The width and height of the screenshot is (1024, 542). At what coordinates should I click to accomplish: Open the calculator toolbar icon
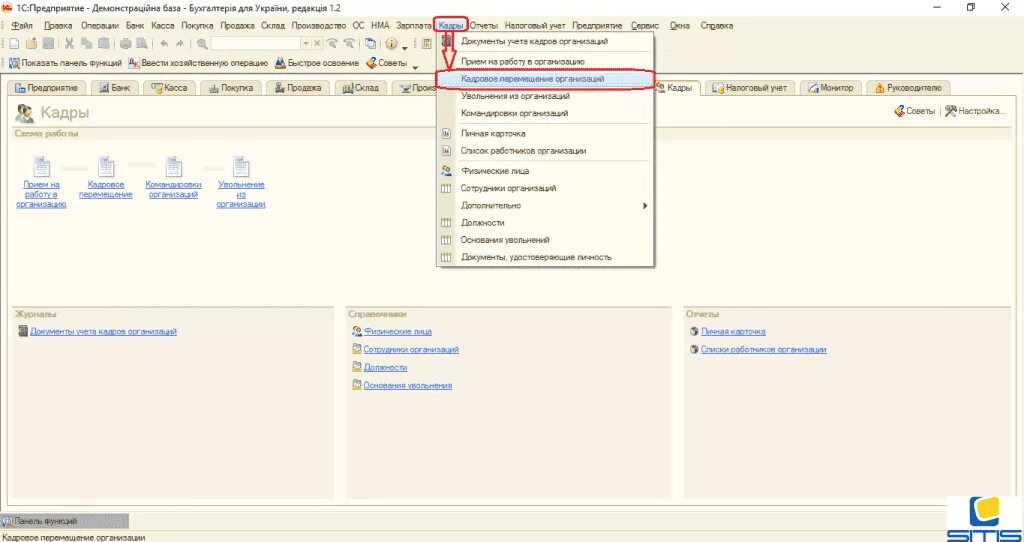pyautogui.click(x=426, y=44)
